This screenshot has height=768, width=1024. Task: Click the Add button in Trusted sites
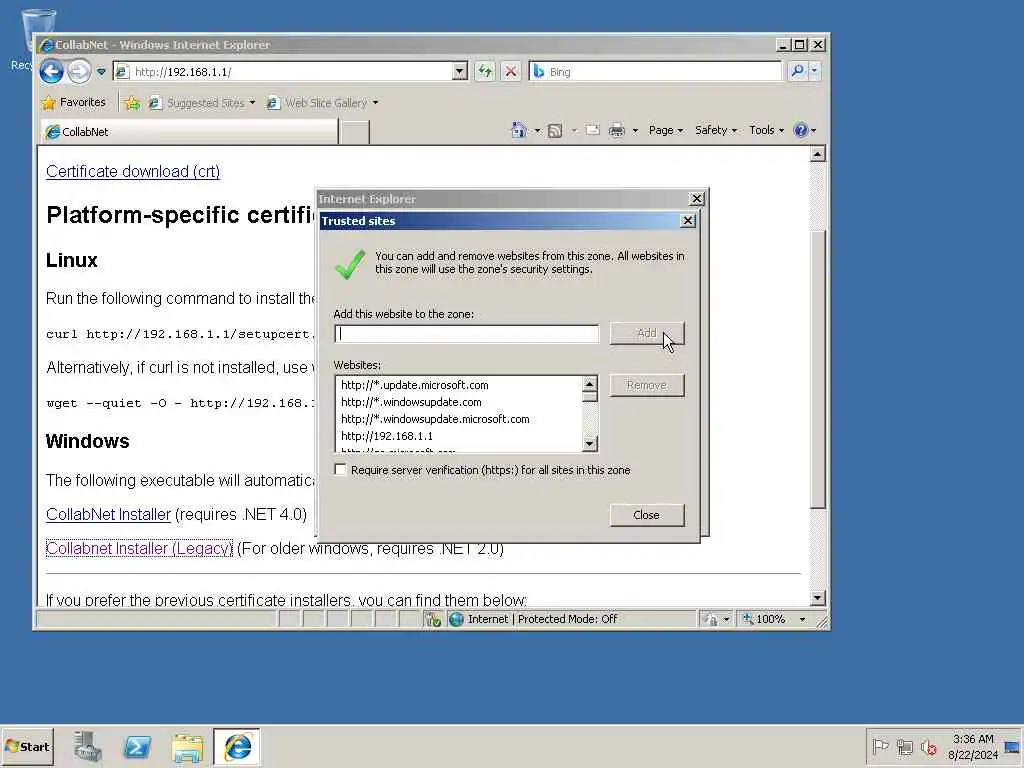click(647, 334)
